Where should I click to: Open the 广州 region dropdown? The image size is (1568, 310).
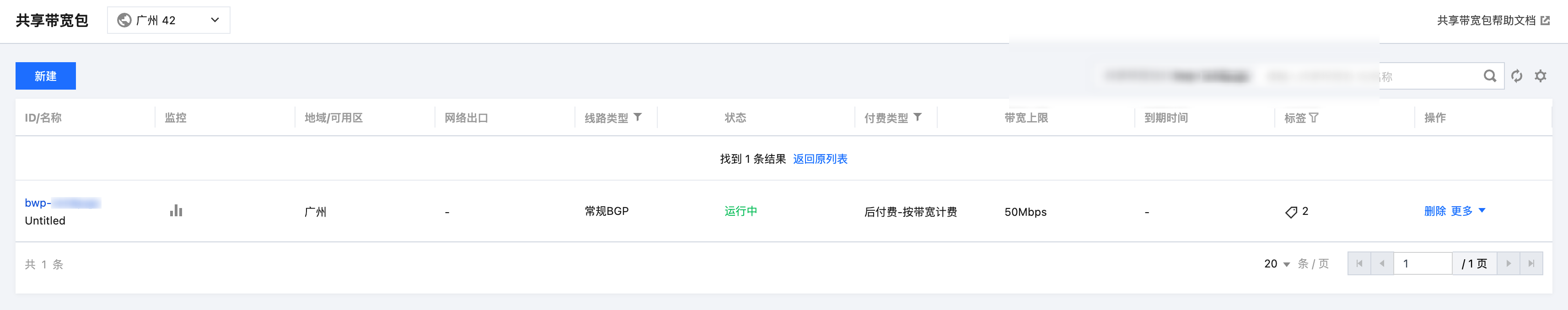coord(169,20)
